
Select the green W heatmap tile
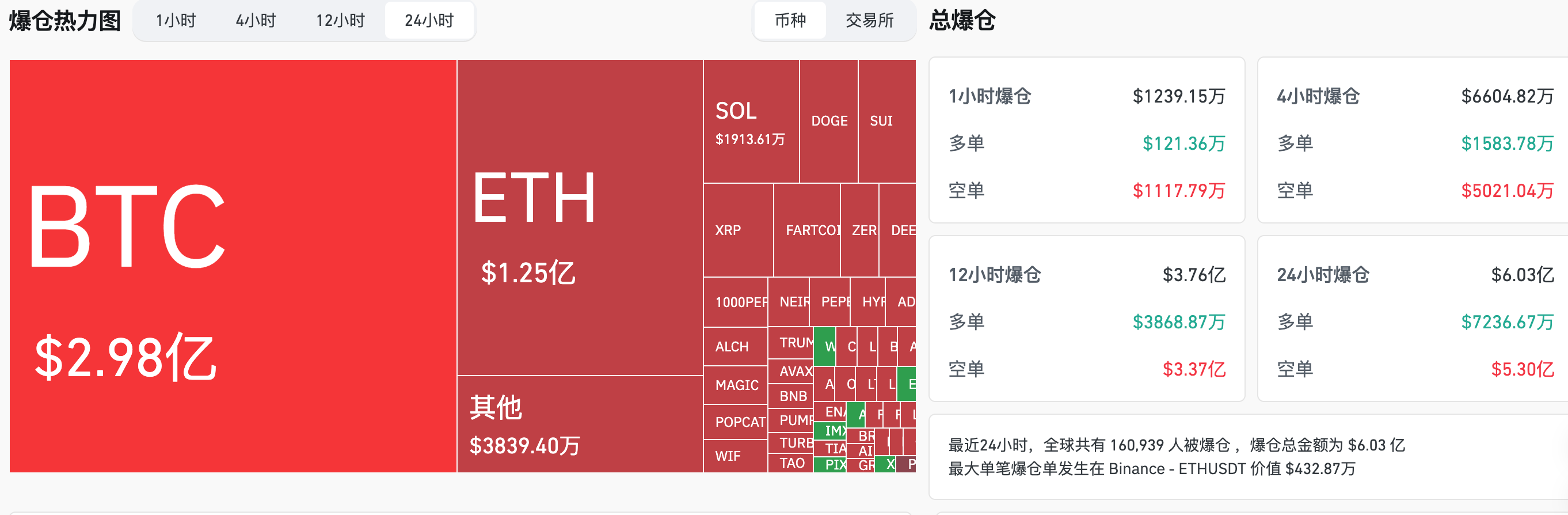(x=825, y=346)
